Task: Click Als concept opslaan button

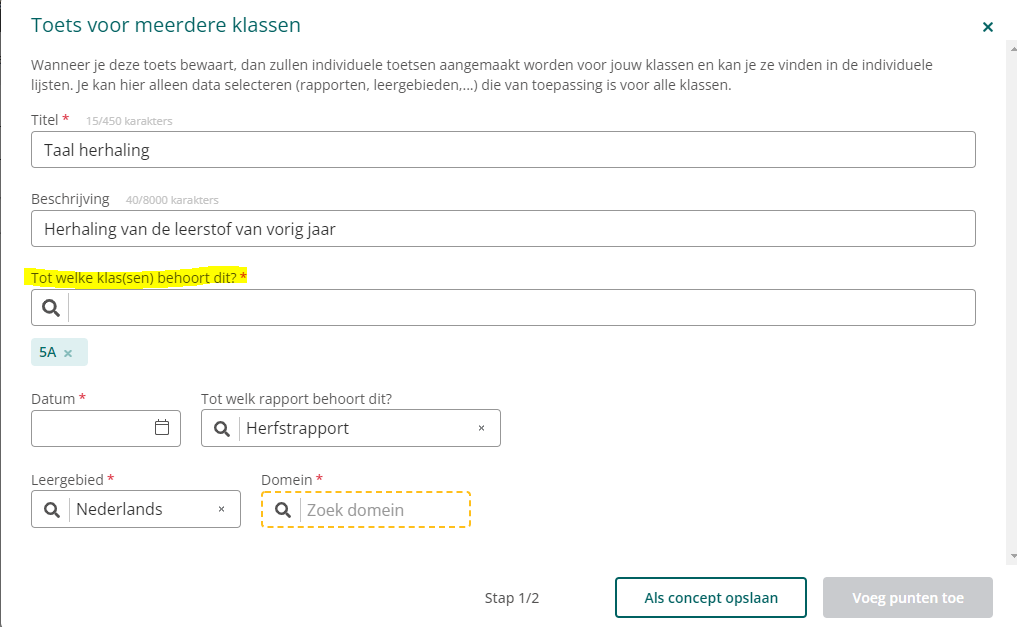Action: 710,597
